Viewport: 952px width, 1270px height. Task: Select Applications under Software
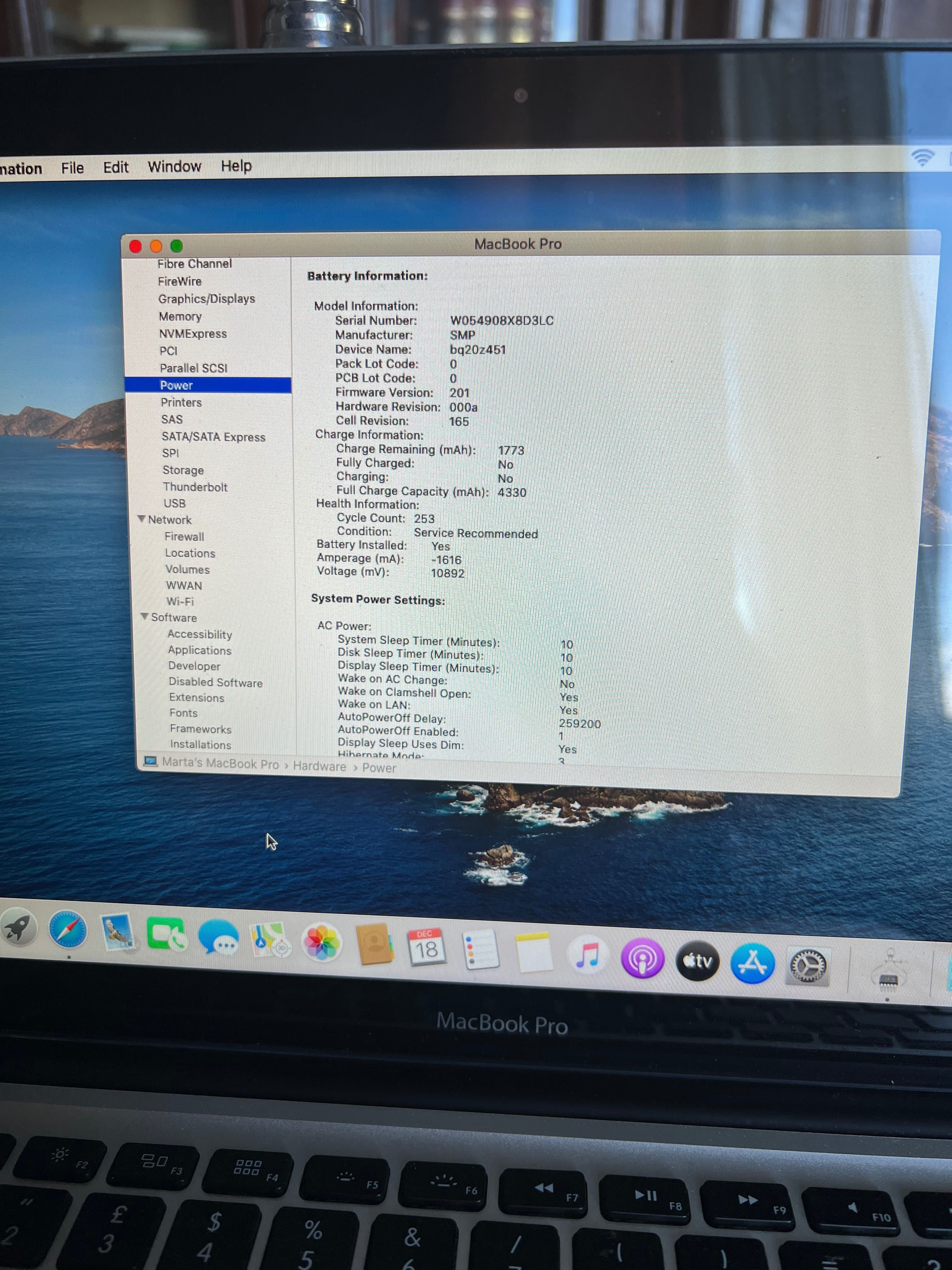point(200,650)
